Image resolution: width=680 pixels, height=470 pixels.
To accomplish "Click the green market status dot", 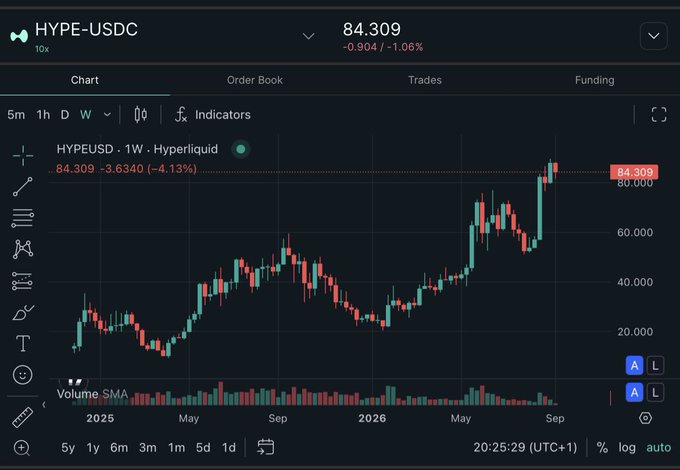I will [x=241, y=149].
